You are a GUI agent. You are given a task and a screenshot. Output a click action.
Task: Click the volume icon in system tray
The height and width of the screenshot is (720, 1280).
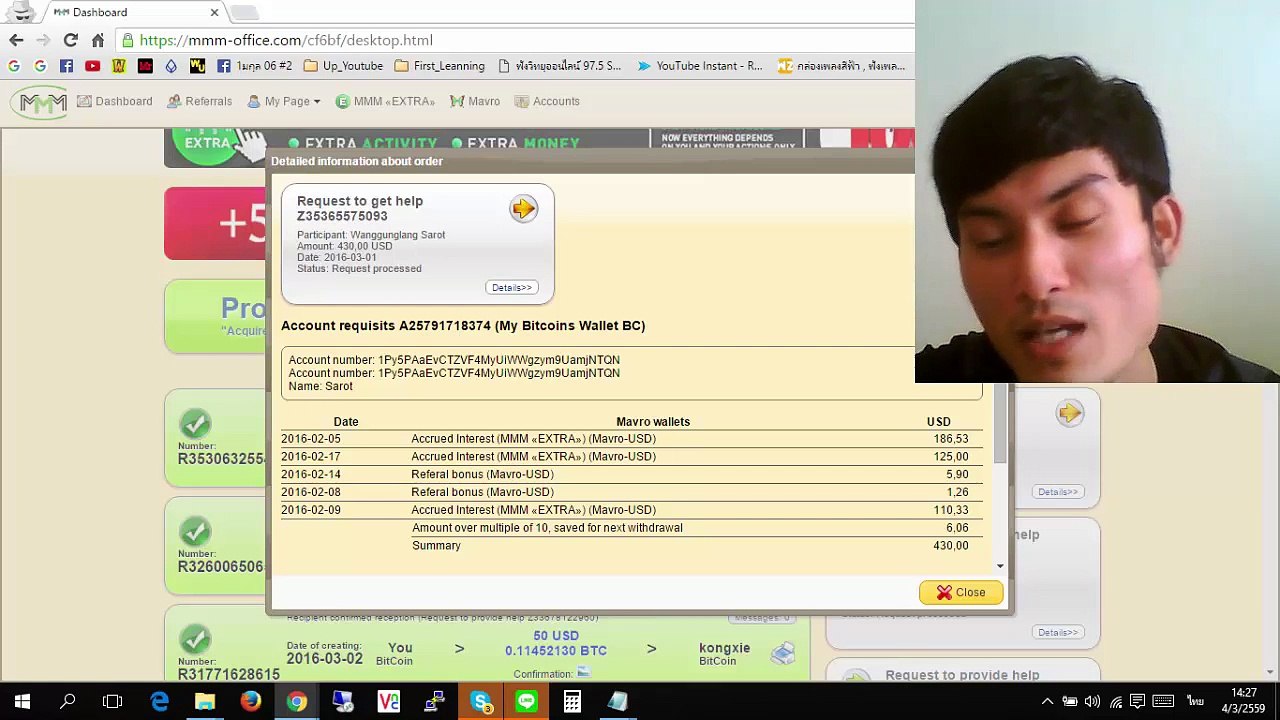point(1092,702)
